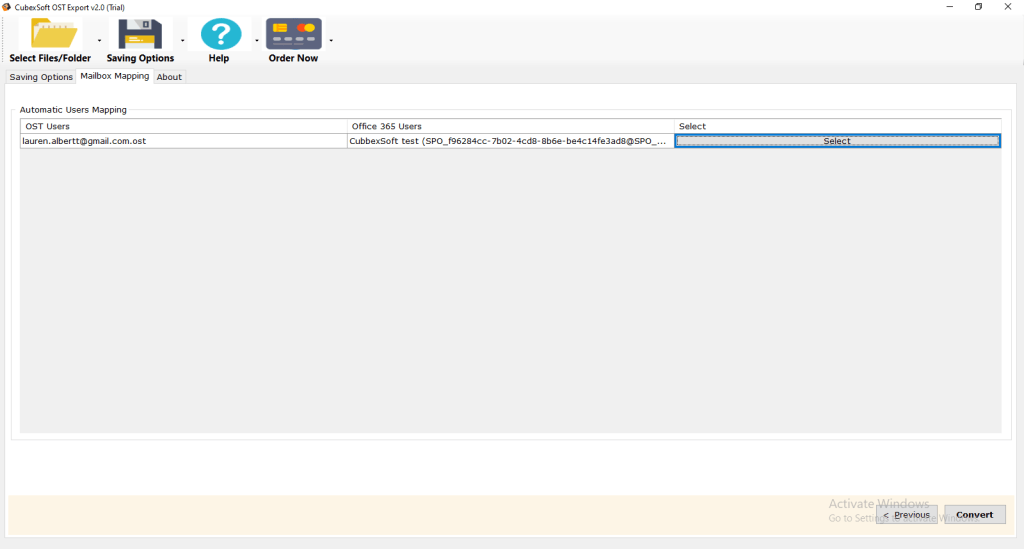Click the Order Now credit card icon

tap(293, 34)
